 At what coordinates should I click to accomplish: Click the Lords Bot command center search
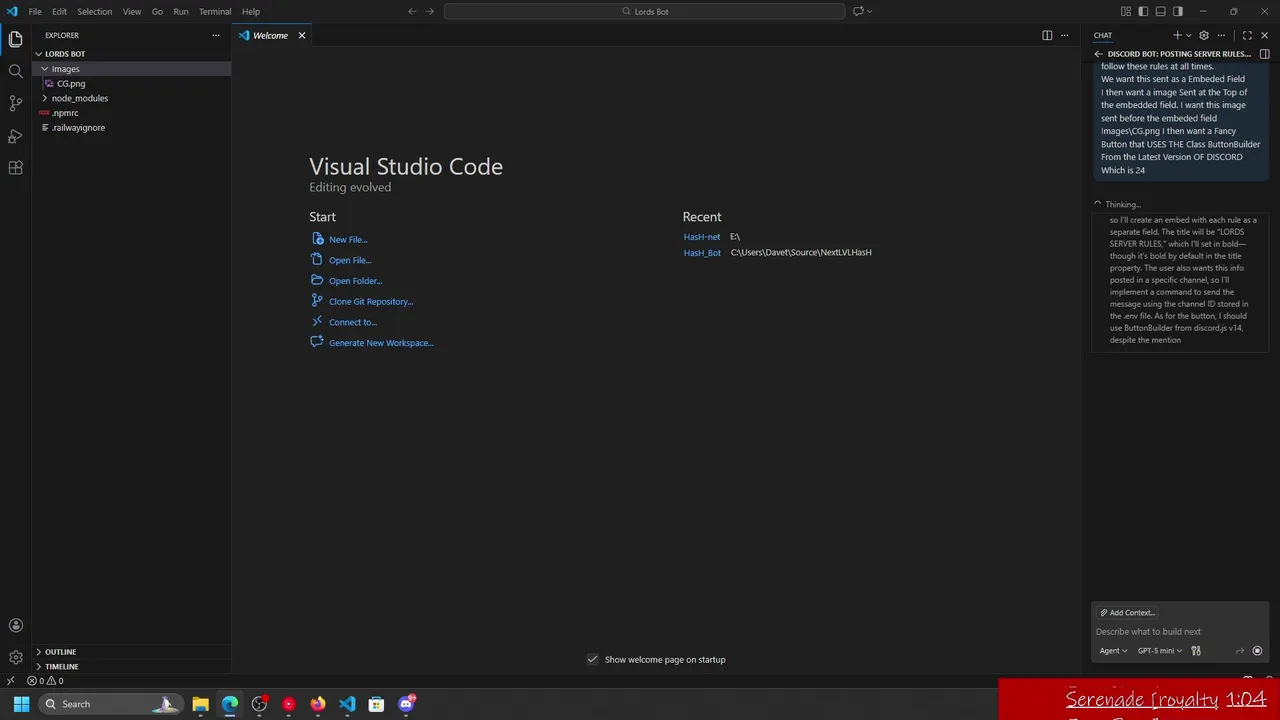(645, 11)
